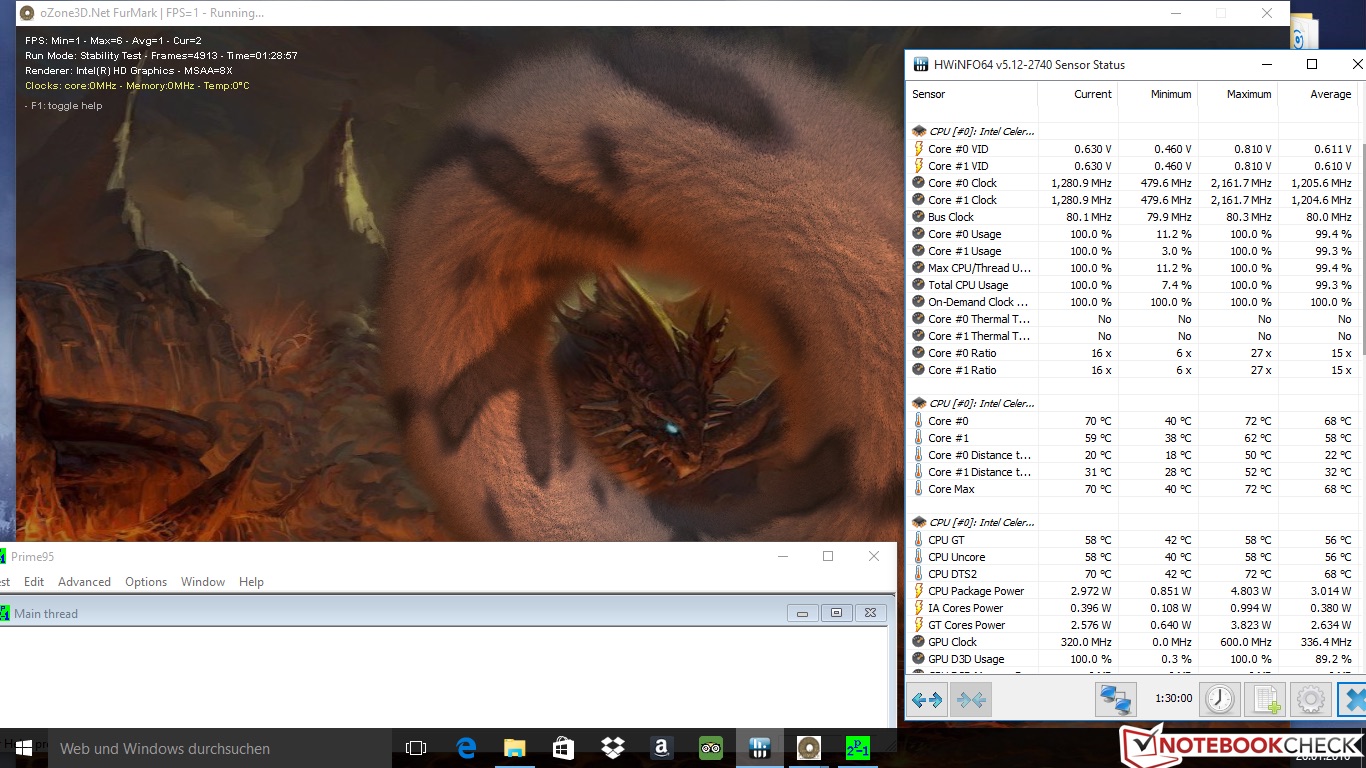This screenshot has width=1366, height=768.
Task: Launch TripAdvisor from the taskbar
Action: [x=710, y=747]
